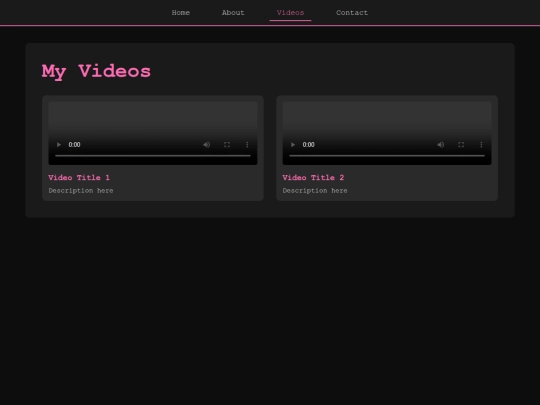Click description text under Video Title 2

coord(315,190)
